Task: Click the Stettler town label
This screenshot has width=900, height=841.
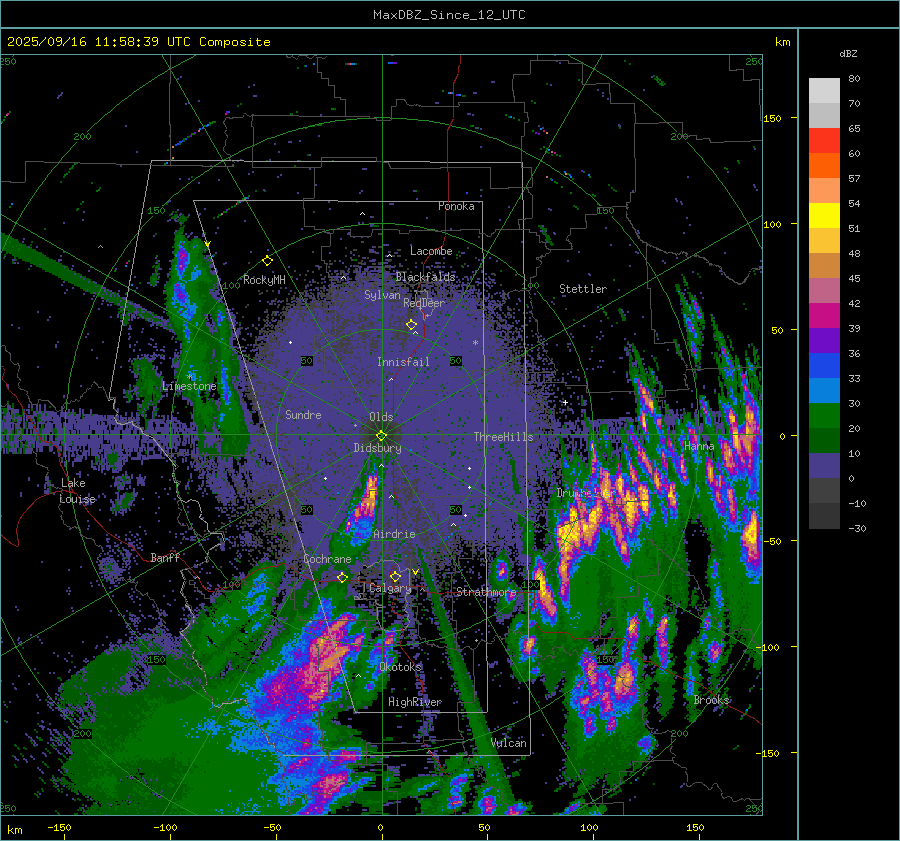Action: coord(582,289)
